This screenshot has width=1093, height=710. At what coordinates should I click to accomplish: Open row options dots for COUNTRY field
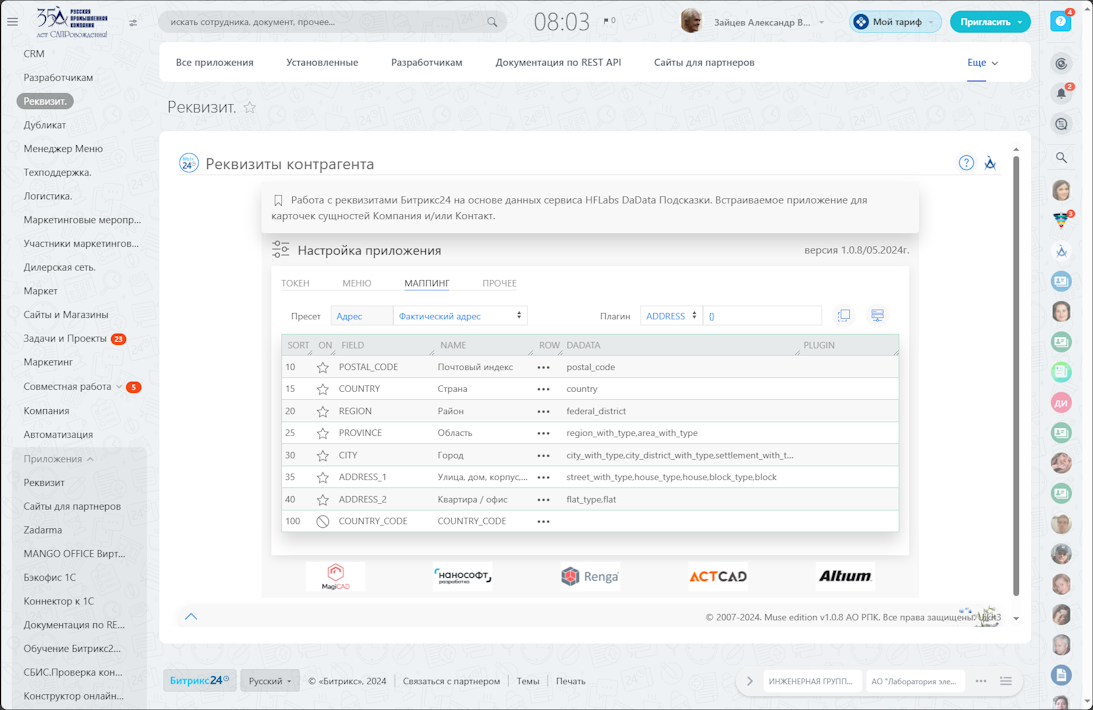pyautogui.click(x=543, y=389)
